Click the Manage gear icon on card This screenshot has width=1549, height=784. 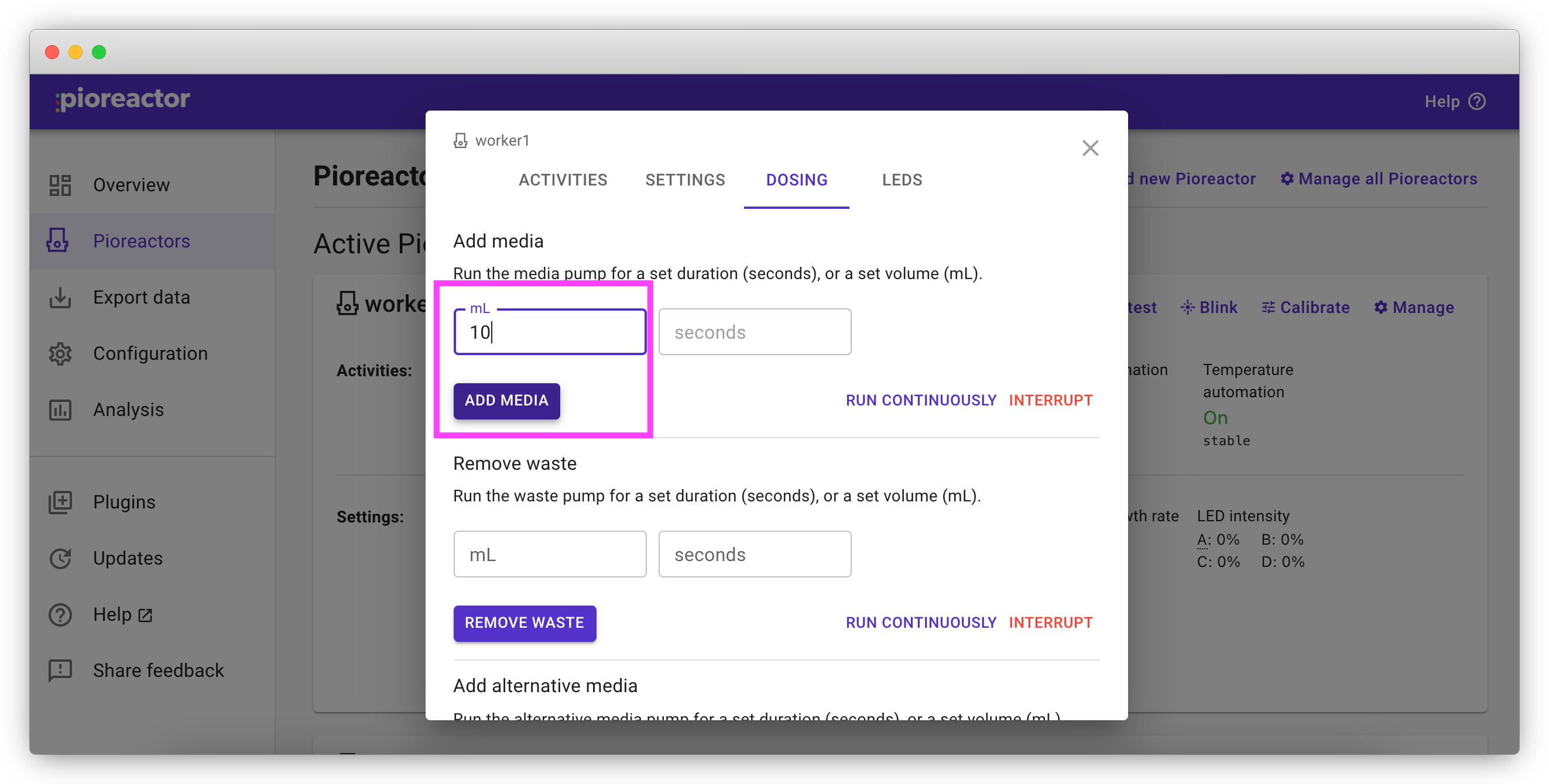[1380, 308]
